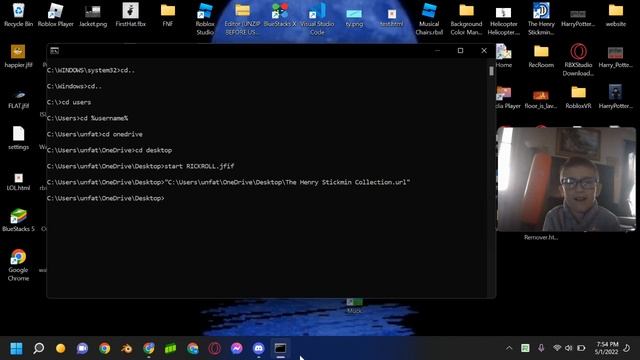Launch the BlueStacks 5 desktop shortcut
The height and width of the screenshot is (360, 640).
click(x=18, y=220)
